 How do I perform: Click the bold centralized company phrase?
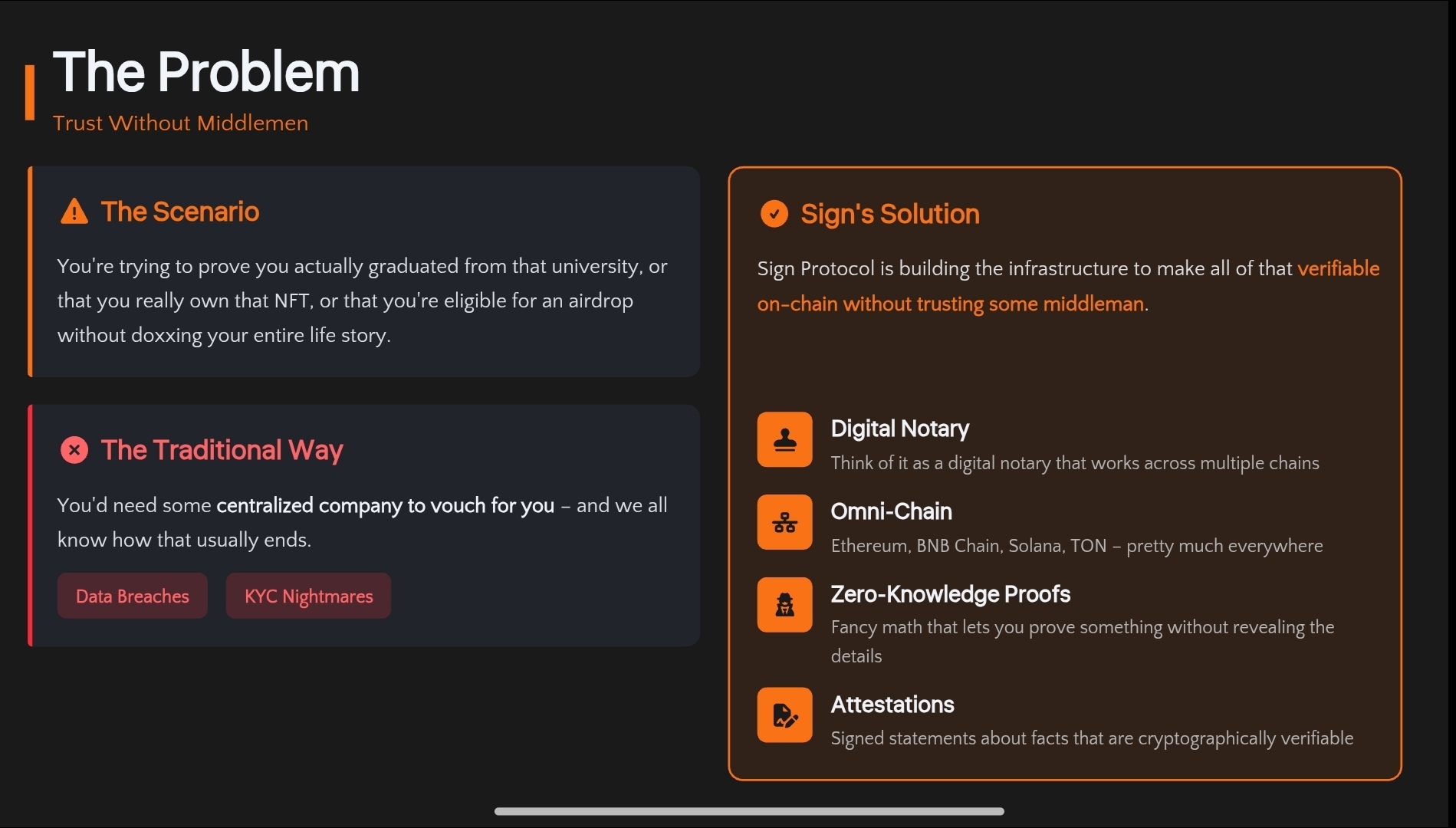385,505
